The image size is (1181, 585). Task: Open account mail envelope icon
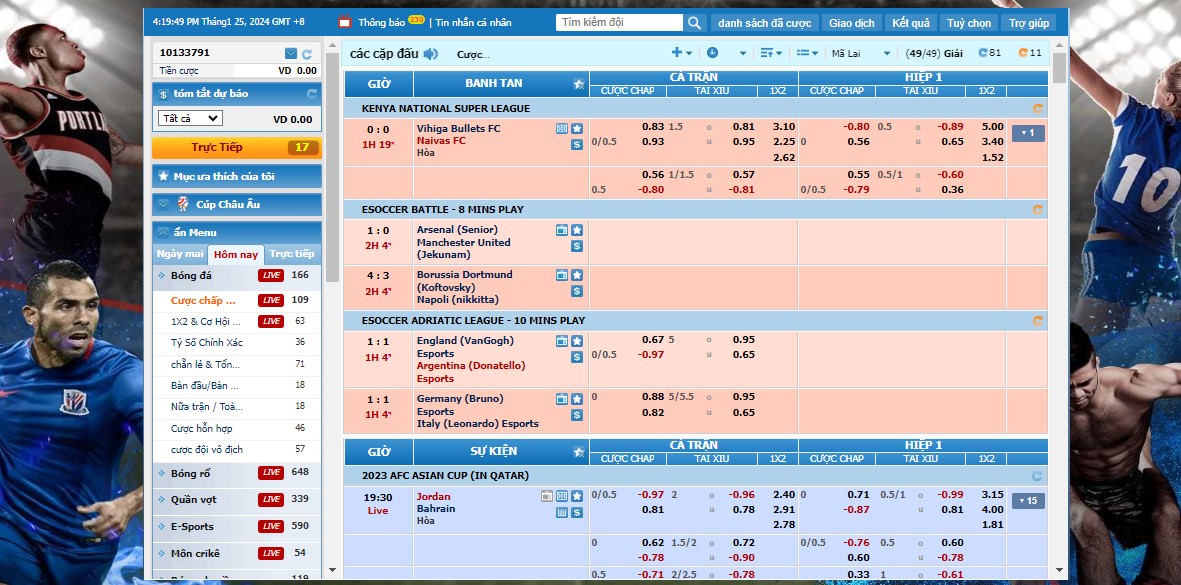pos(291,53)
